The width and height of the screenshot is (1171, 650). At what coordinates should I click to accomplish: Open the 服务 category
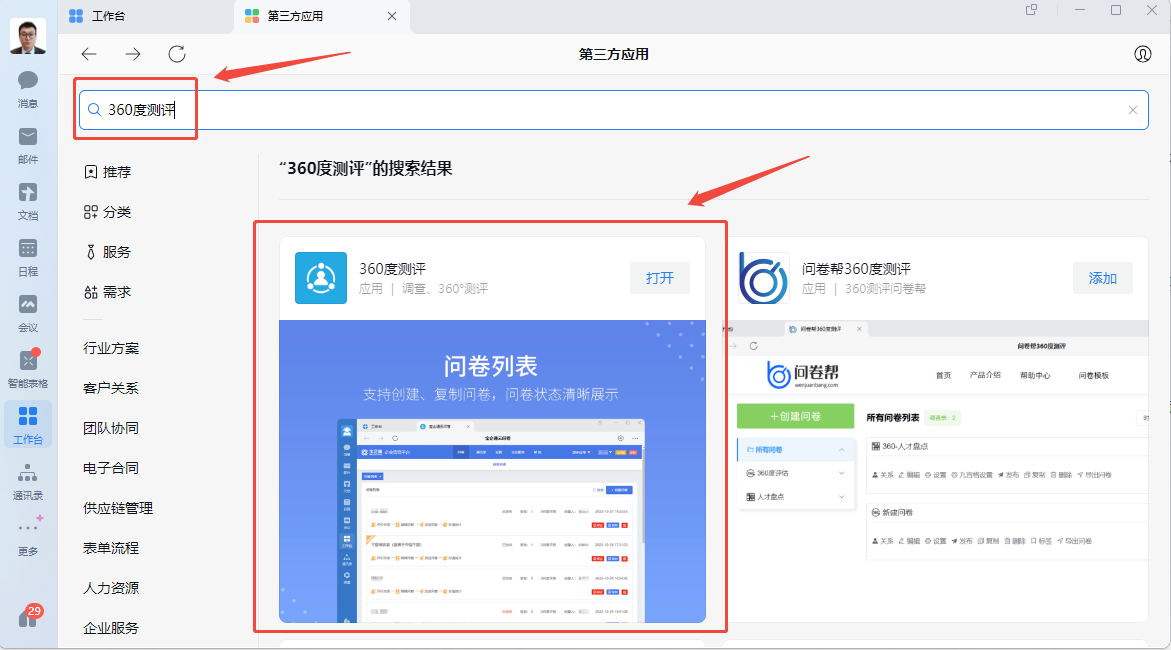pos(108,253)
